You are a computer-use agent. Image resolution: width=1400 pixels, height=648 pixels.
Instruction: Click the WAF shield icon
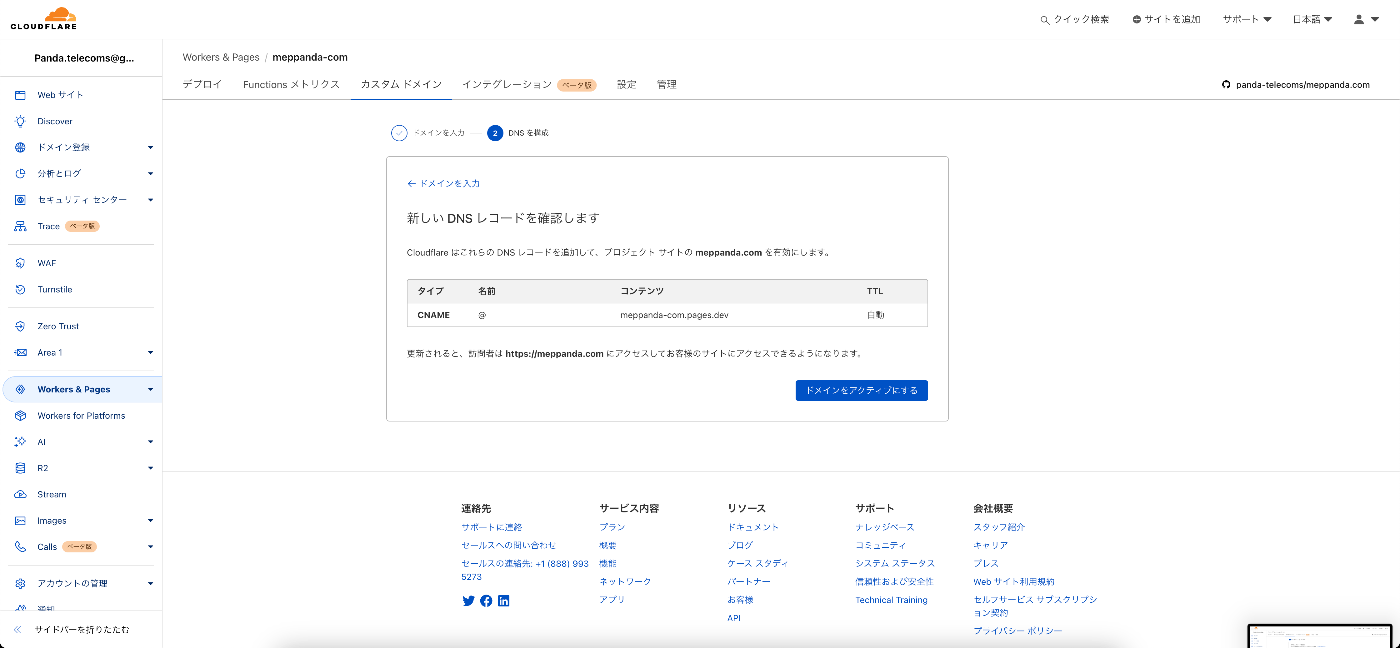click(20, 263)
